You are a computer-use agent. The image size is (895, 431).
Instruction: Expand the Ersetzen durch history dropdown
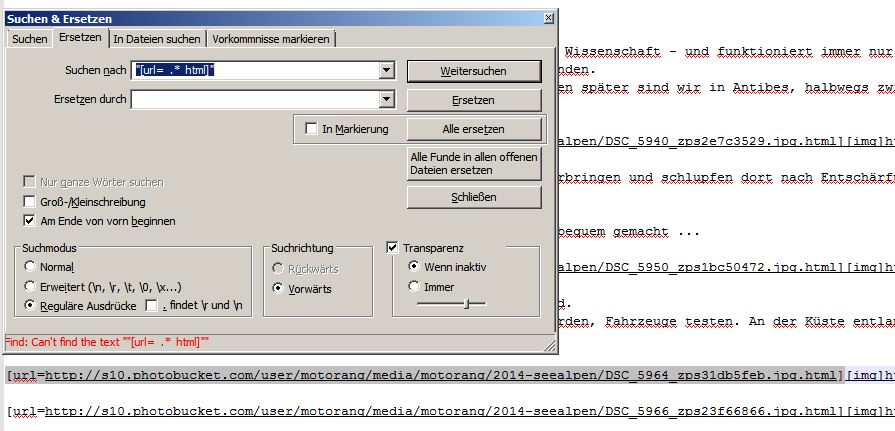[385, 99]
